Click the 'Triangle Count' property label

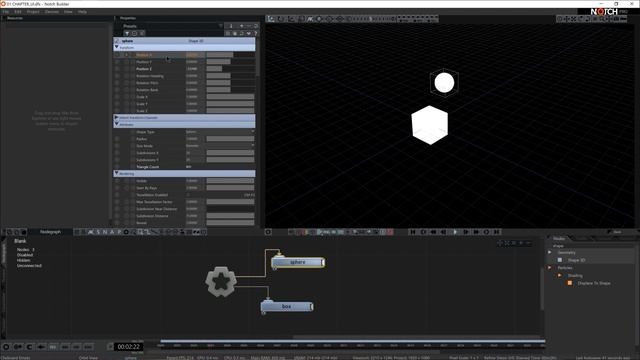148,167
